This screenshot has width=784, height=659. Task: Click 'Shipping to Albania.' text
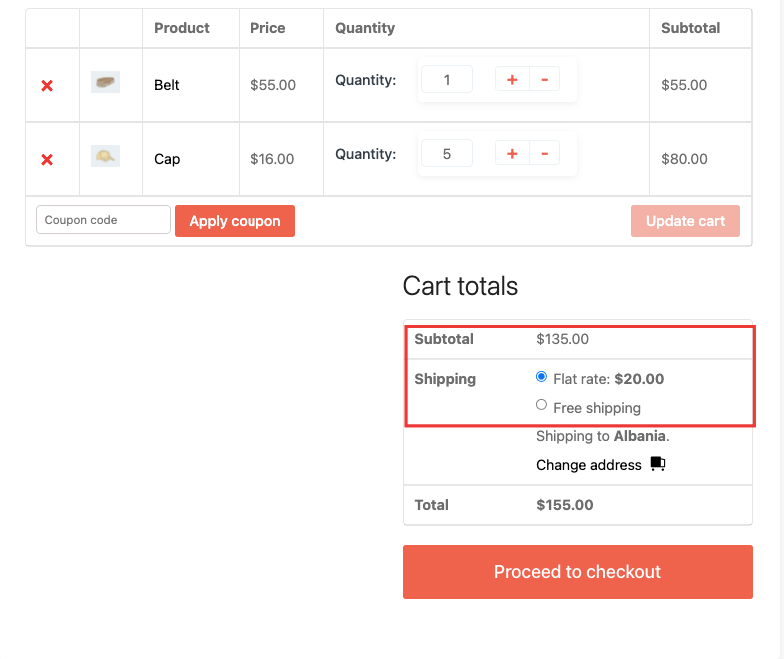click(x=602, y=436)
